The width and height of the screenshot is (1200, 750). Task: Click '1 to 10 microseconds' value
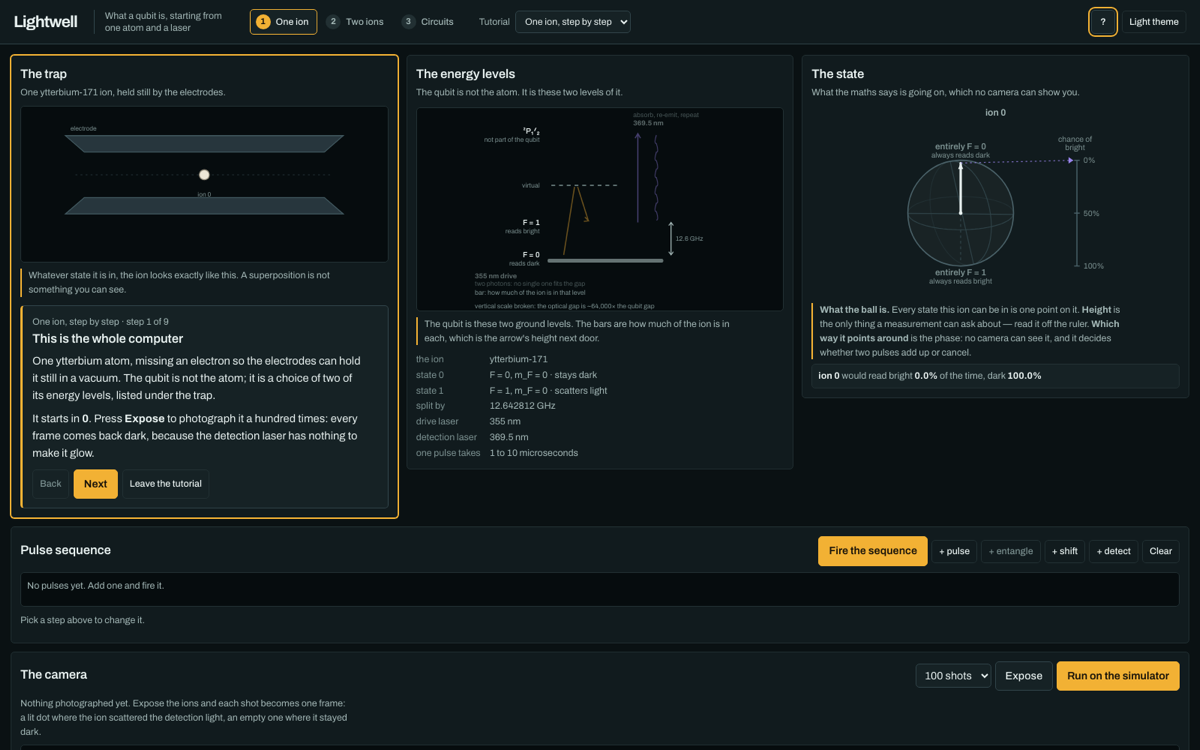pos(534,453)
